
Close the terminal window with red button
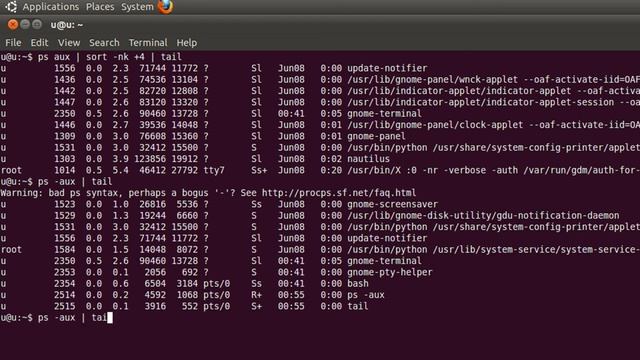coord(13,24)
